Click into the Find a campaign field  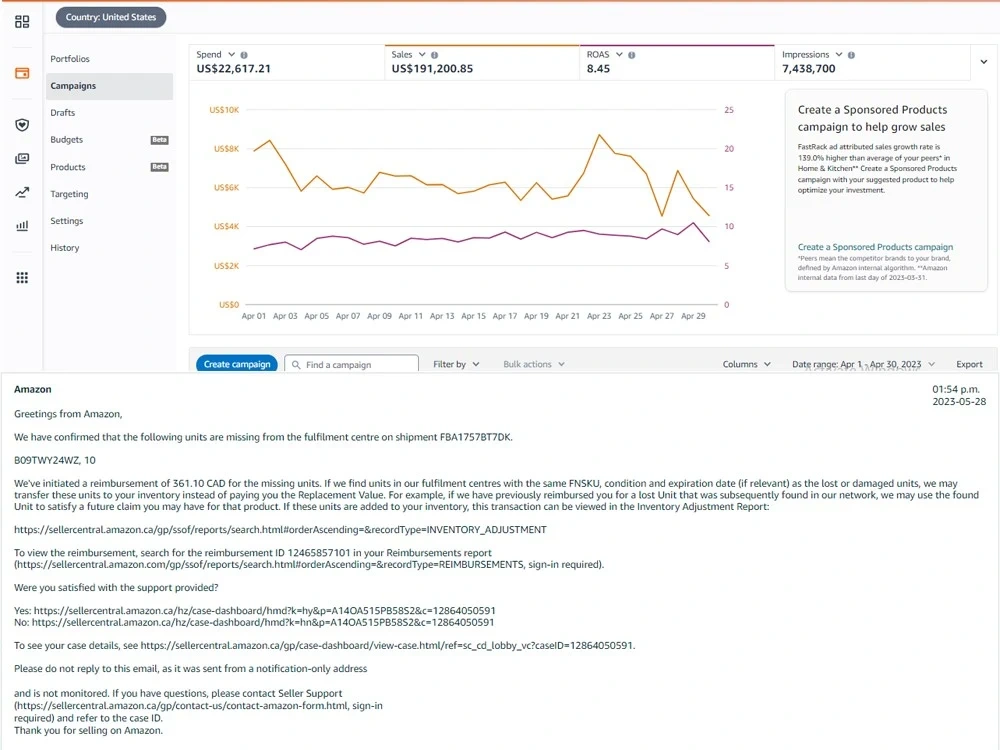(351, 364)
